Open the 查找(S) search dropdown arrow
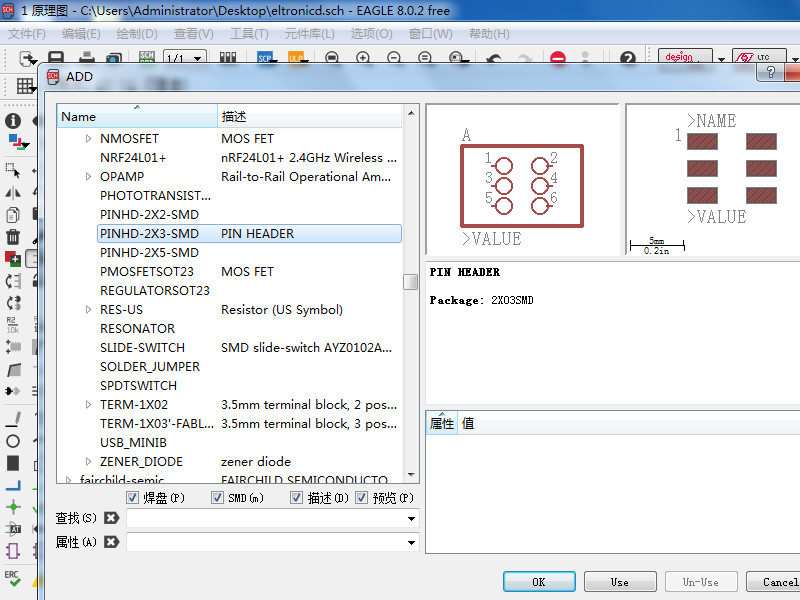The height and width of the screenshot is (600, 800). click(x=411, y=519)
